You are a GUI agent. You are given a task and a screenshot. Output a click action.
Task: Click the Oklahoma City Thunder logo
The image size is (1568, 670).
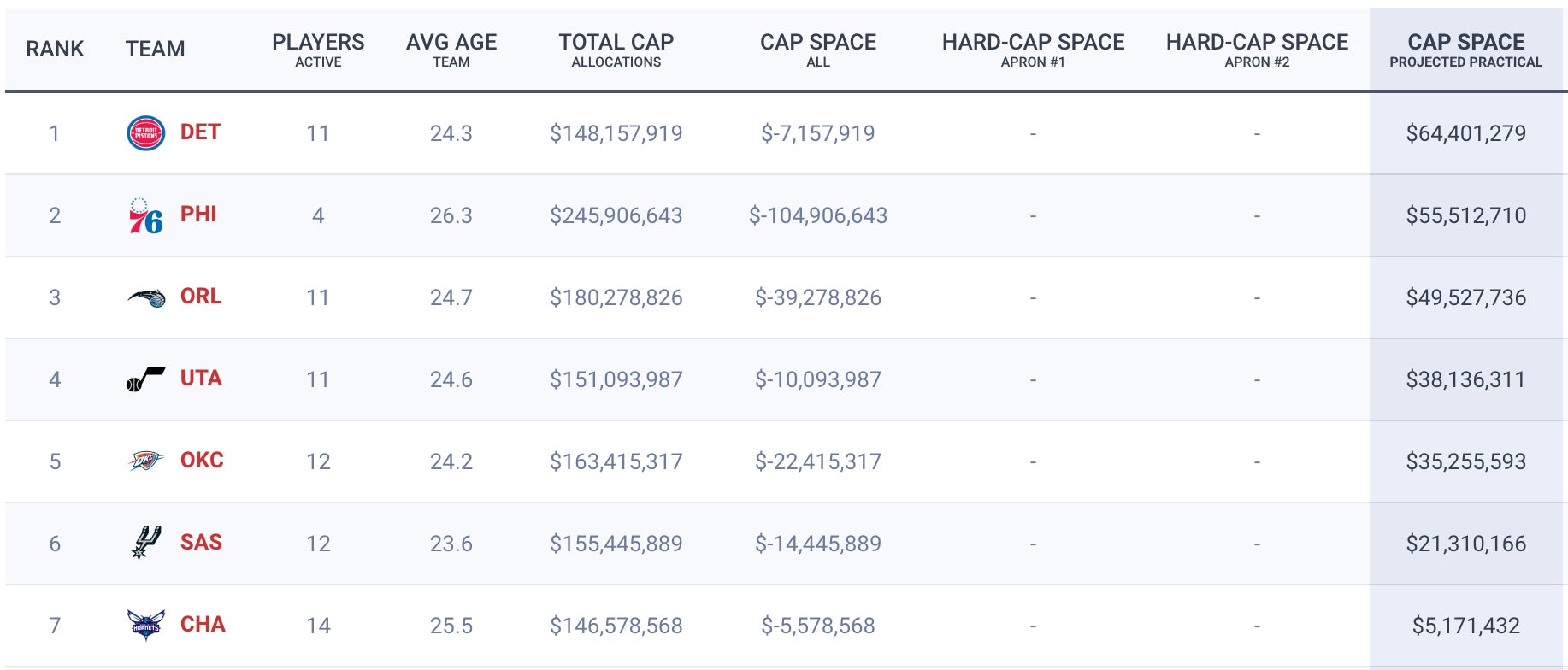coord(145,461)
